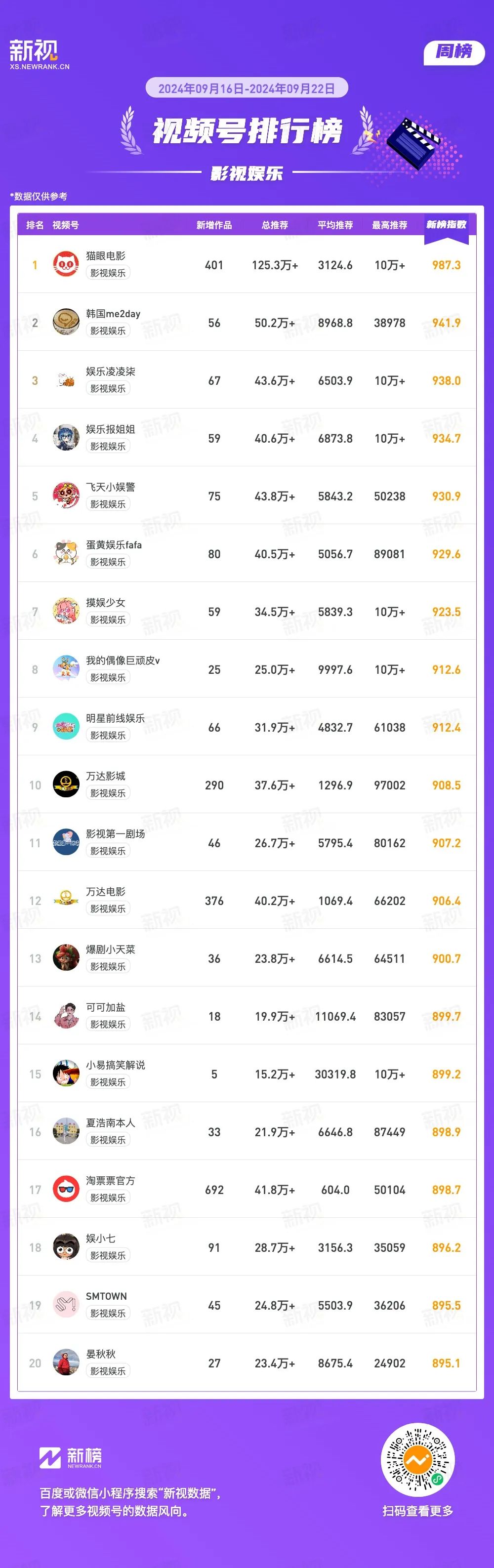The height and width of the screenshot is (1568, 494).
Task: Click the 新视 logo at top left
Action: 40,54
